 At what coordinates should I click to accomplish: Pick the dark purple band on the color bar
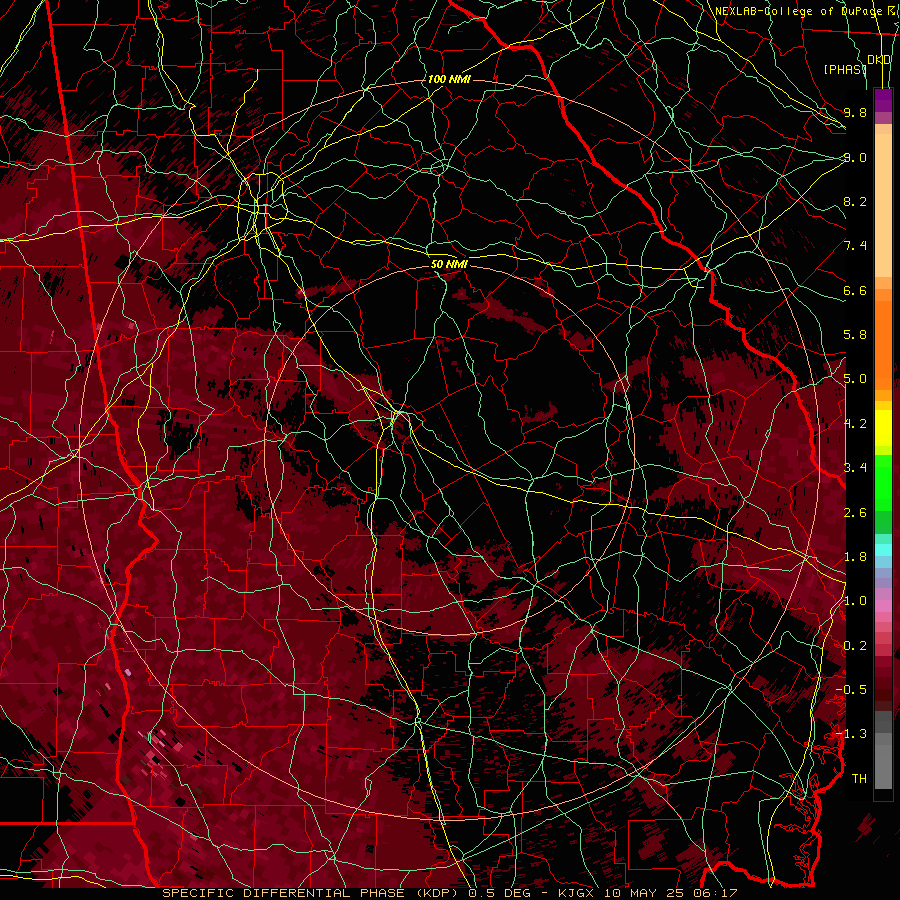tap(883, 100)
